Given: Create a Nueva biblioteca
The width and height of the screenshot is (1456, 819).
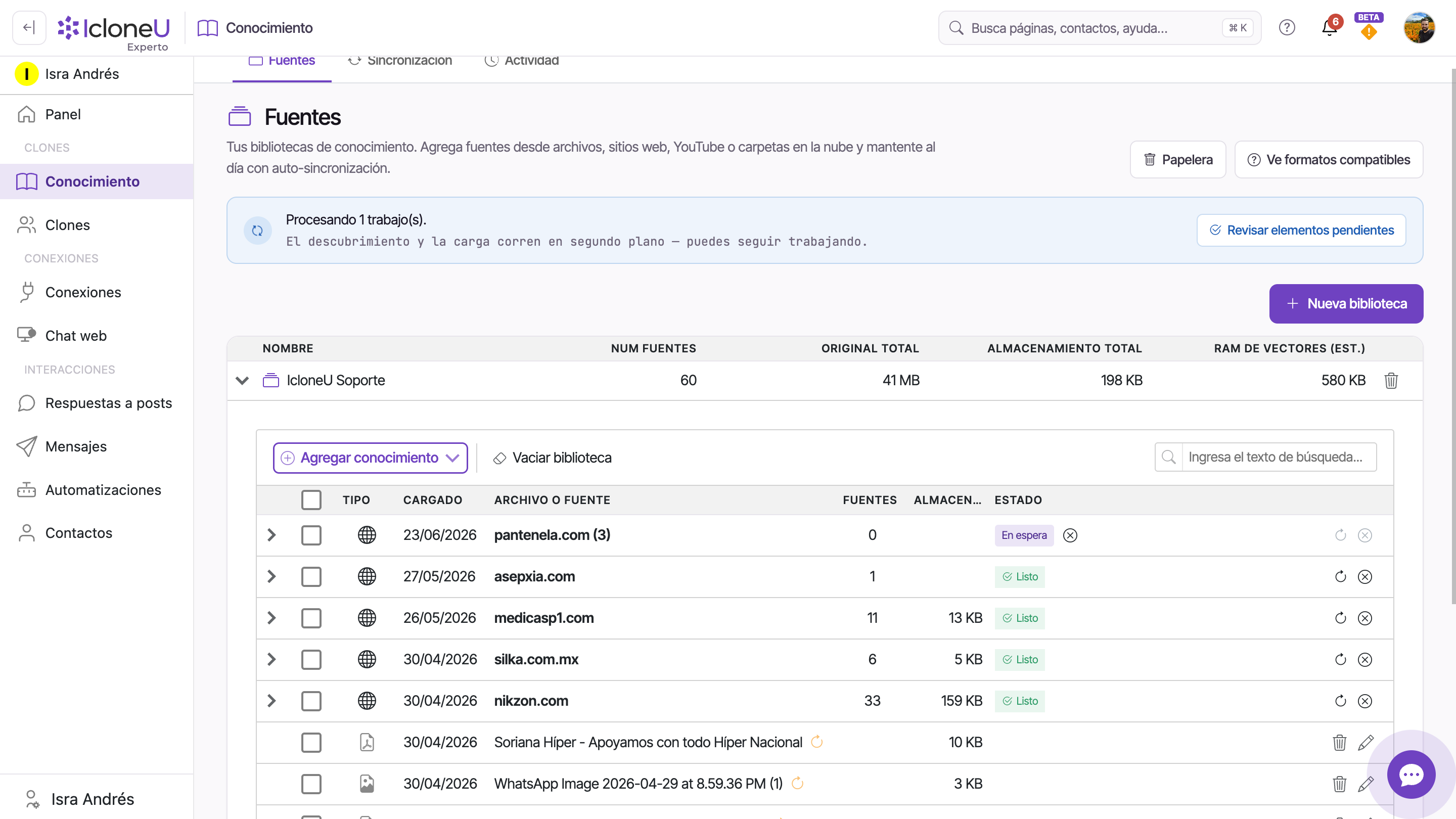Looking at the screenshot, I should click(1346, 303).
